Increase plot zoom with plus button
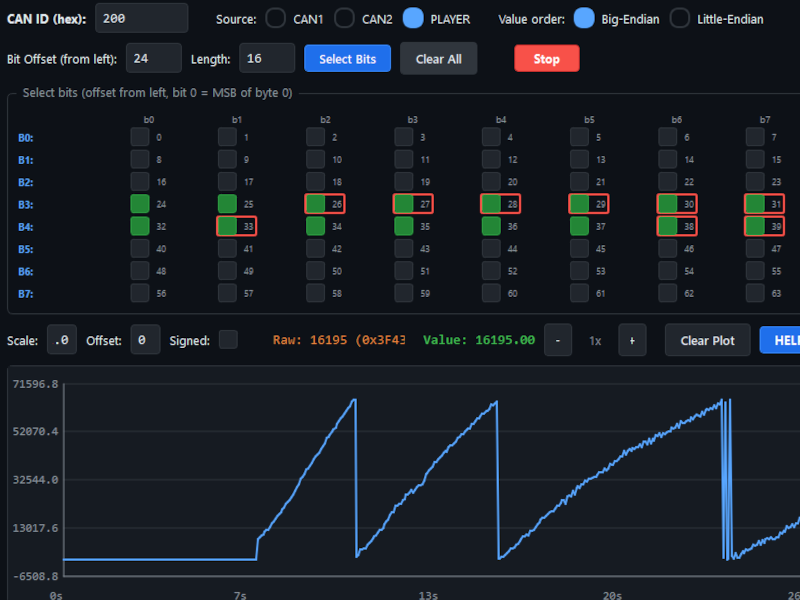Screen dimensions: 800x600 [631, 340]
